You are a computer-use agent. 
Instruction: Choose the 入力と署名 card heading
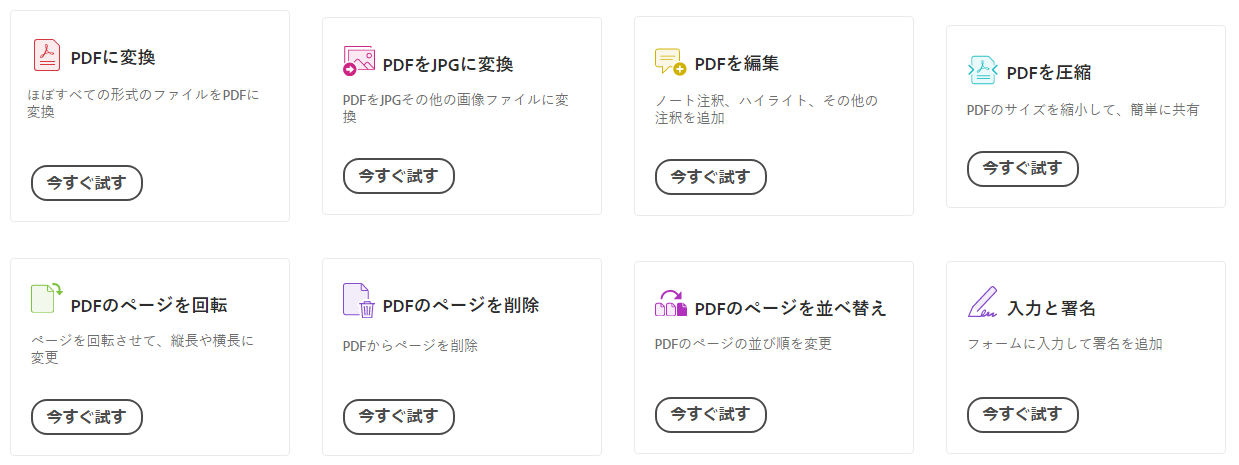click(1044, 307)
